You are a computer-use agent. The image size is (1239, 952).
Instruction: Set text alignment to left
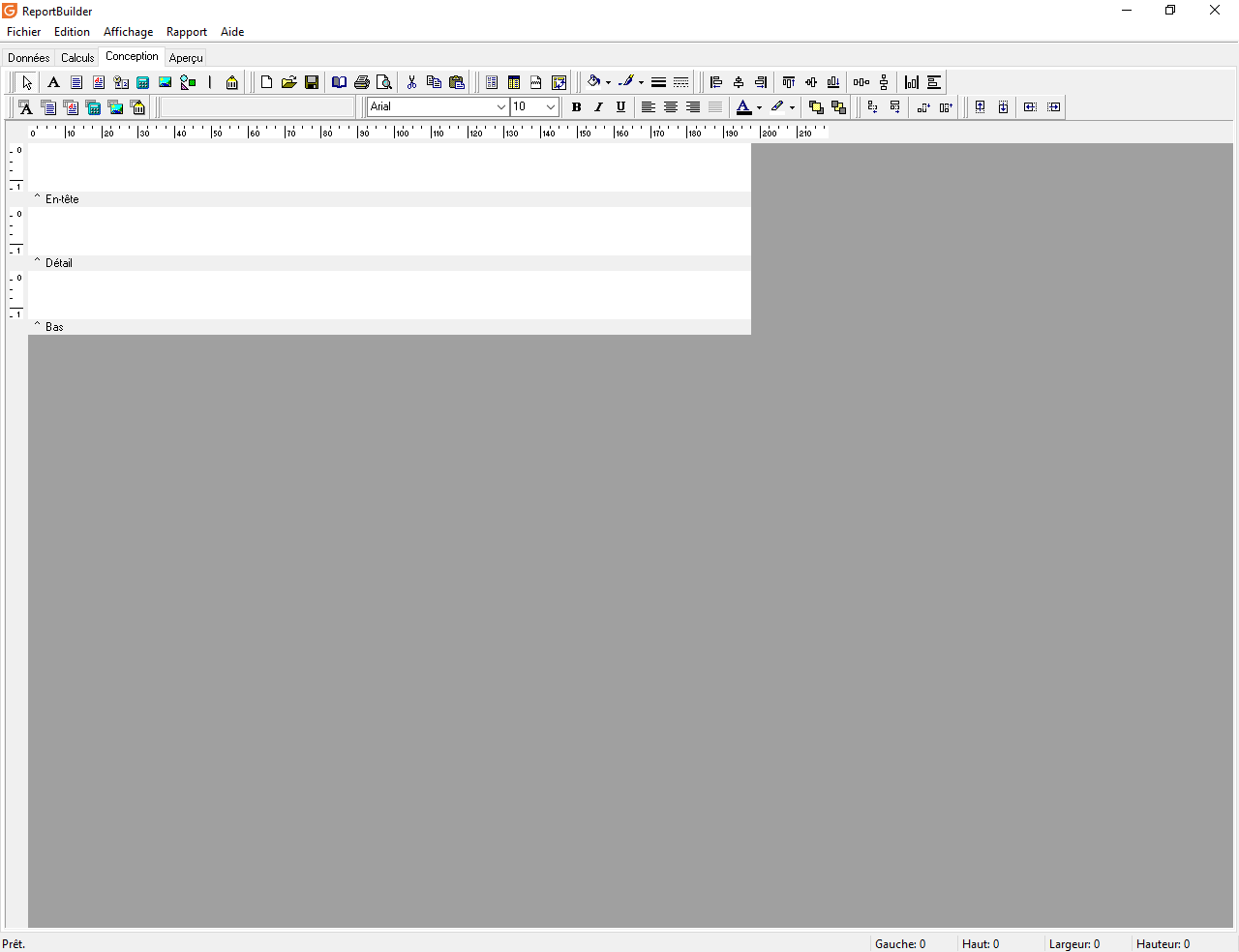click(649, 107)
